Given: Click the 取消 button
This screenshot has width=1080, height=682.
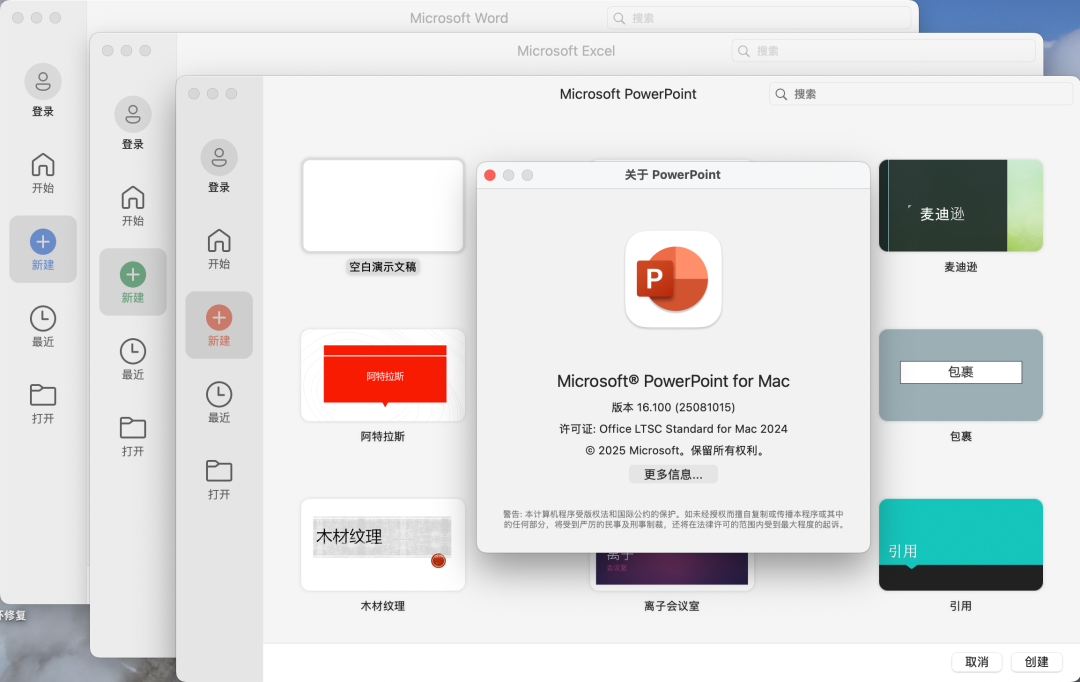Looking at the screenshot, I should (977, 662).
